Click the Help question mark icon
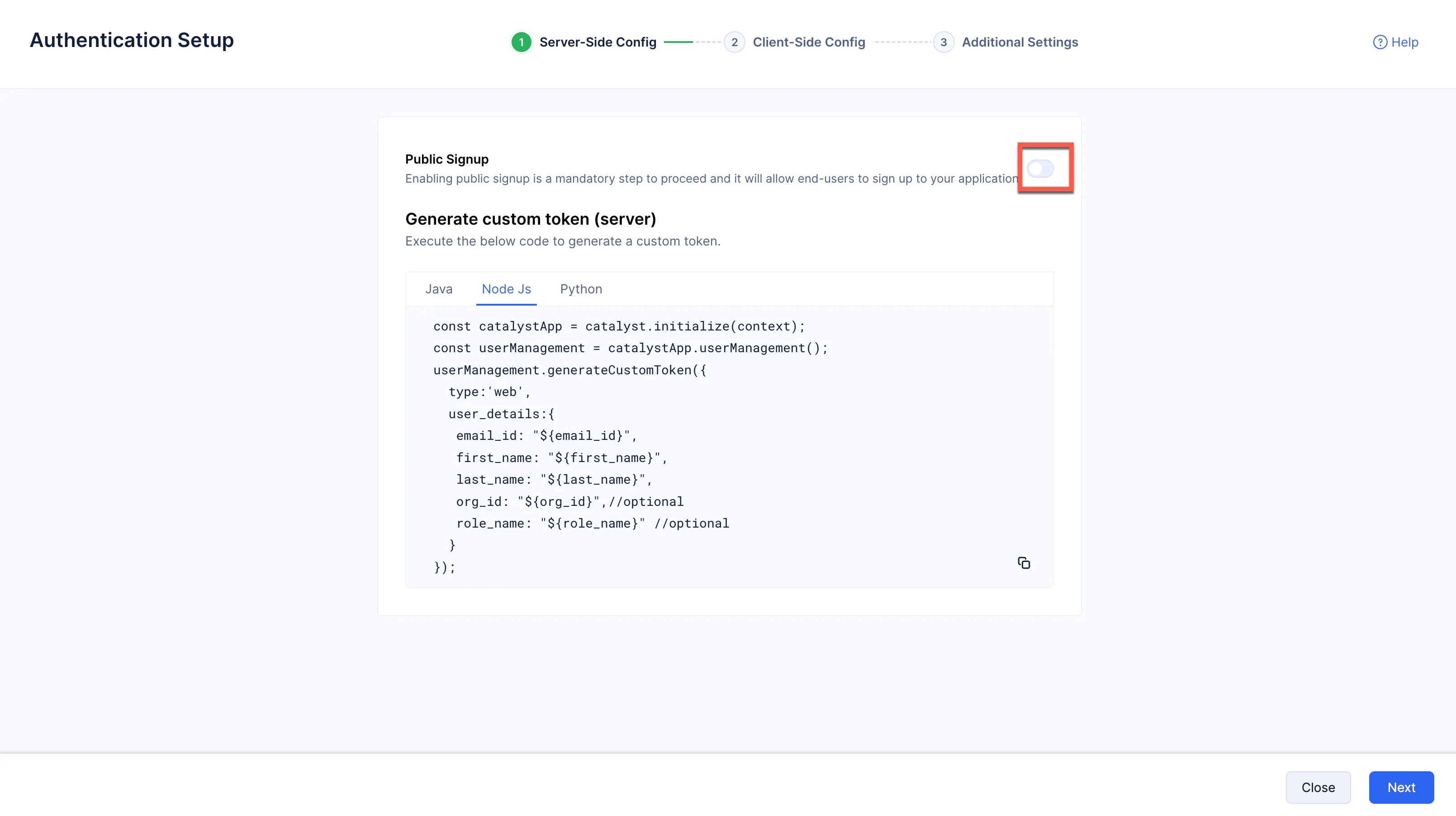Viewport: 1456px width, 816px height. pos(1380,42)
